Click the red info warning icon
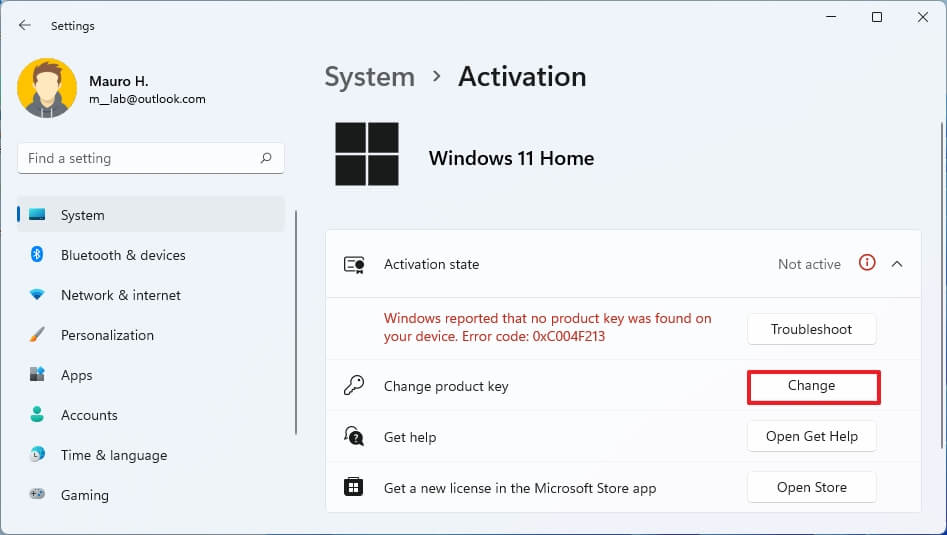This screenshot has width=947, height=535. point(867,263)
